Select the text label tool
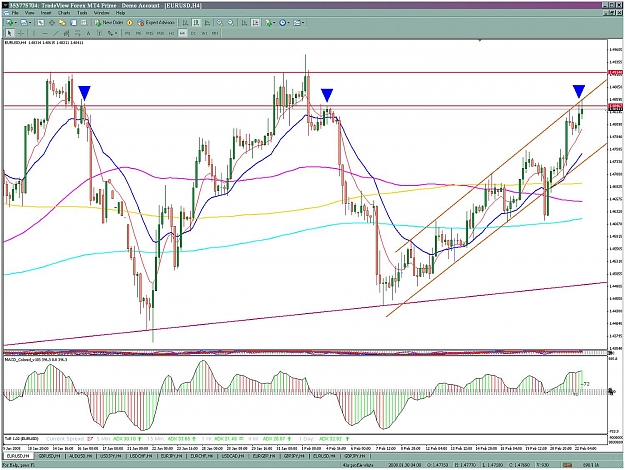The image size is (625, 470). tap(99, 33)
